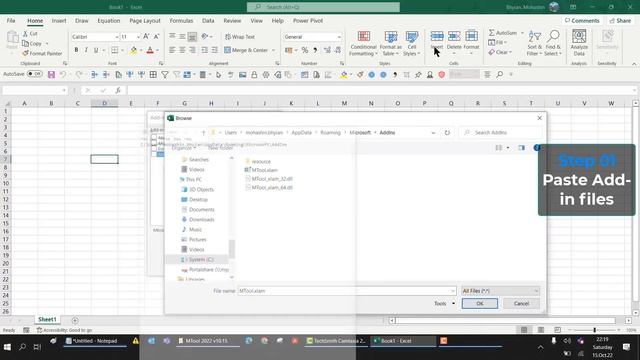Go up one folder level in Browse dialog
Viewport: 640px width, 360px height.
(203, 133)
